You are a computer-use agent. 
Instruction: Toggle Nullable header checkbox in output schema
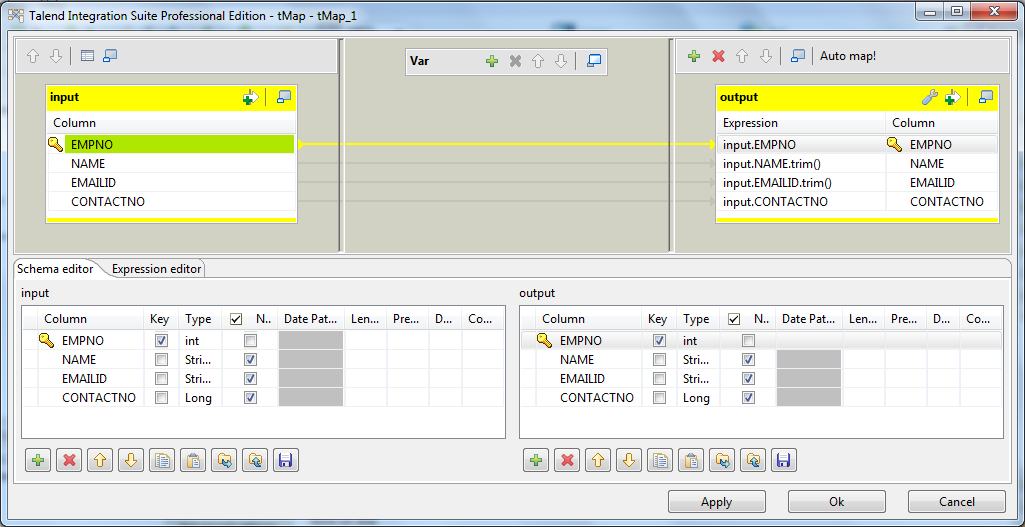click(x=734, y=319)
